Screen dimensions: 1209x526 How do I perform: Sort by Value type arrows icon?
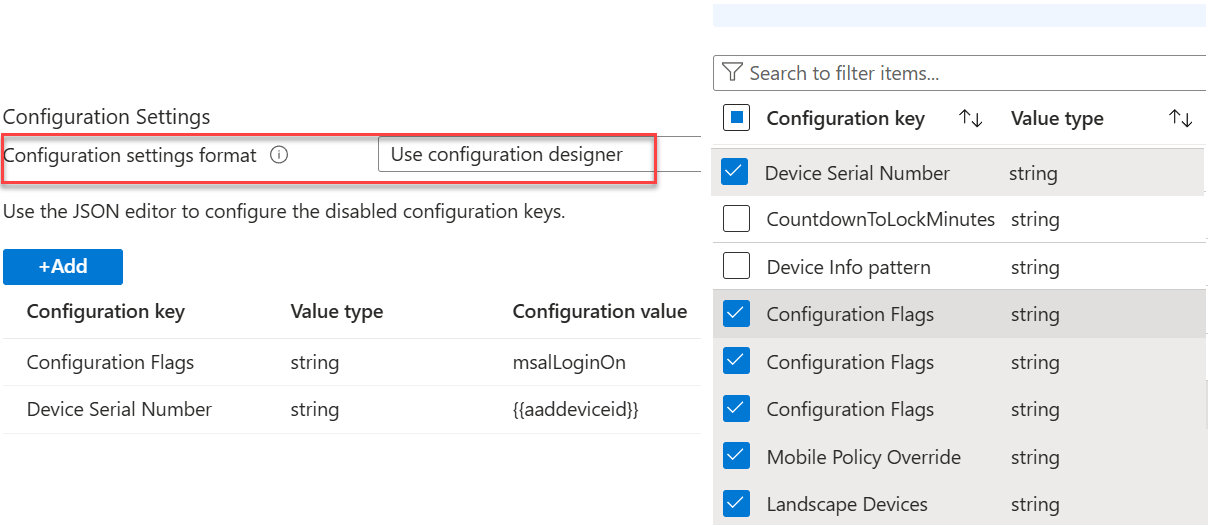[x=1180, y=119]
